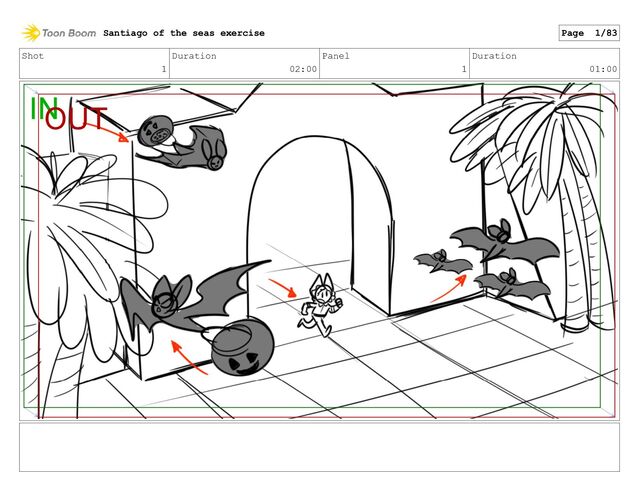Select the title 'Santiago of the seas exercise'
Screen dimensions: 640x495
point(184,33)
